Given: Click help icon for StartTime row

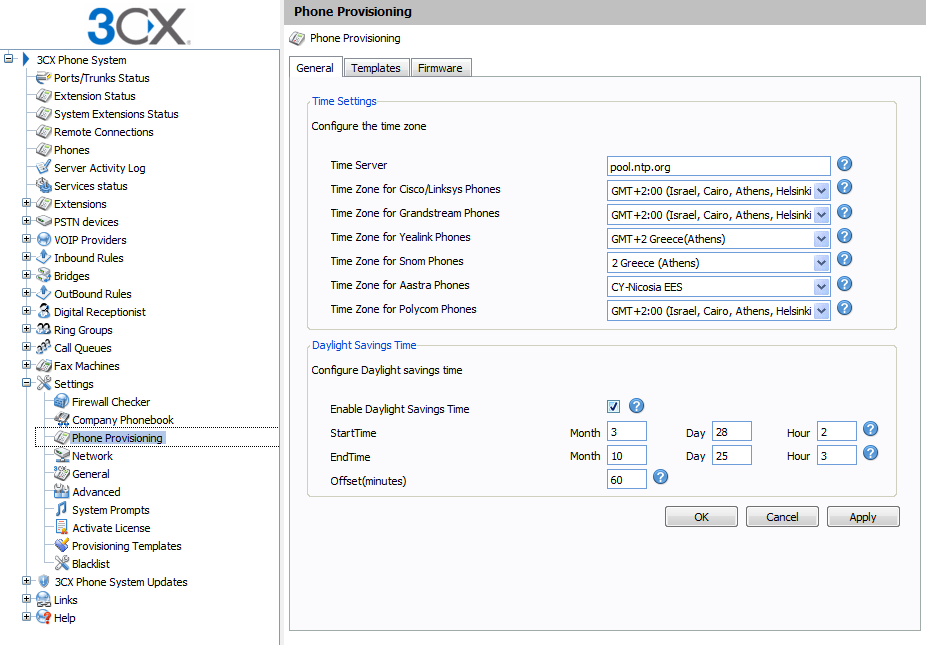Looking at the screenshot, I should [x=870, y=429].
